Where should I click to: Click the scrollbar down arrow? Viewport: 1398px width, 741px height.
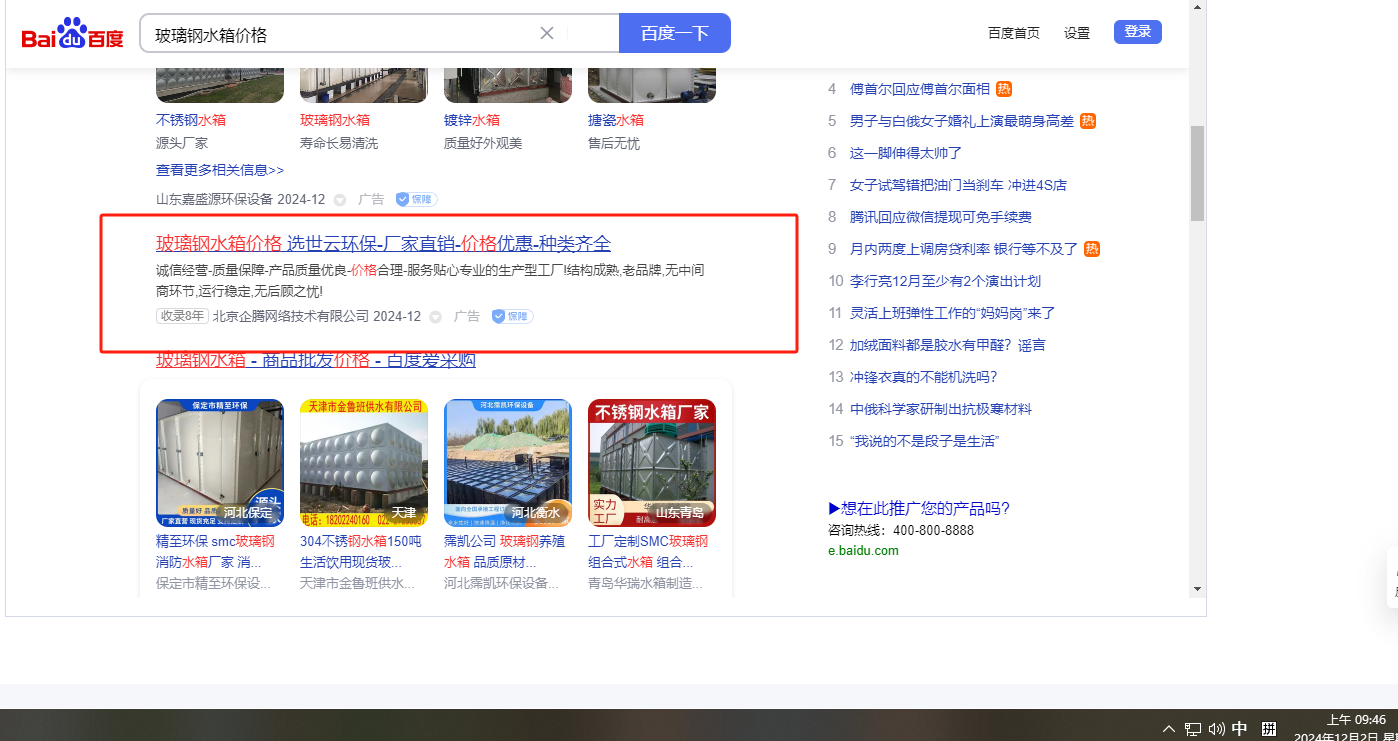click(x=1197, y=589)
